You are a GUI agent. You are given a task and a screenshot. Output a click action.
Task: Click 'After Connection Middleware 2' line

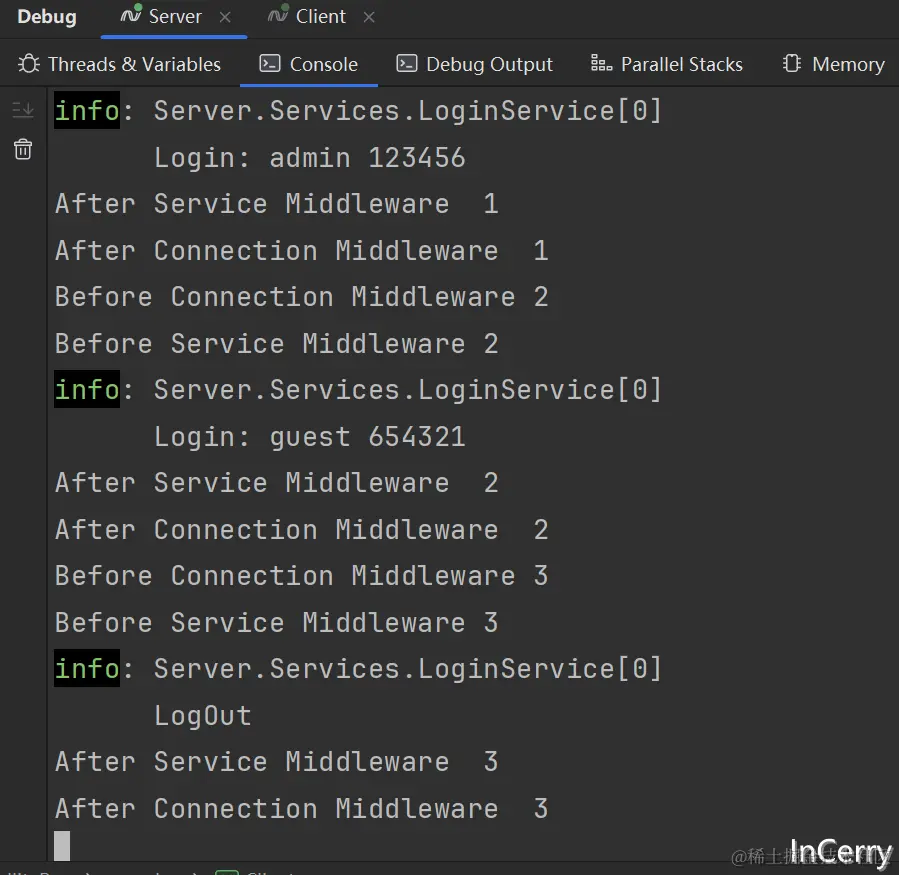click(302, 529)
